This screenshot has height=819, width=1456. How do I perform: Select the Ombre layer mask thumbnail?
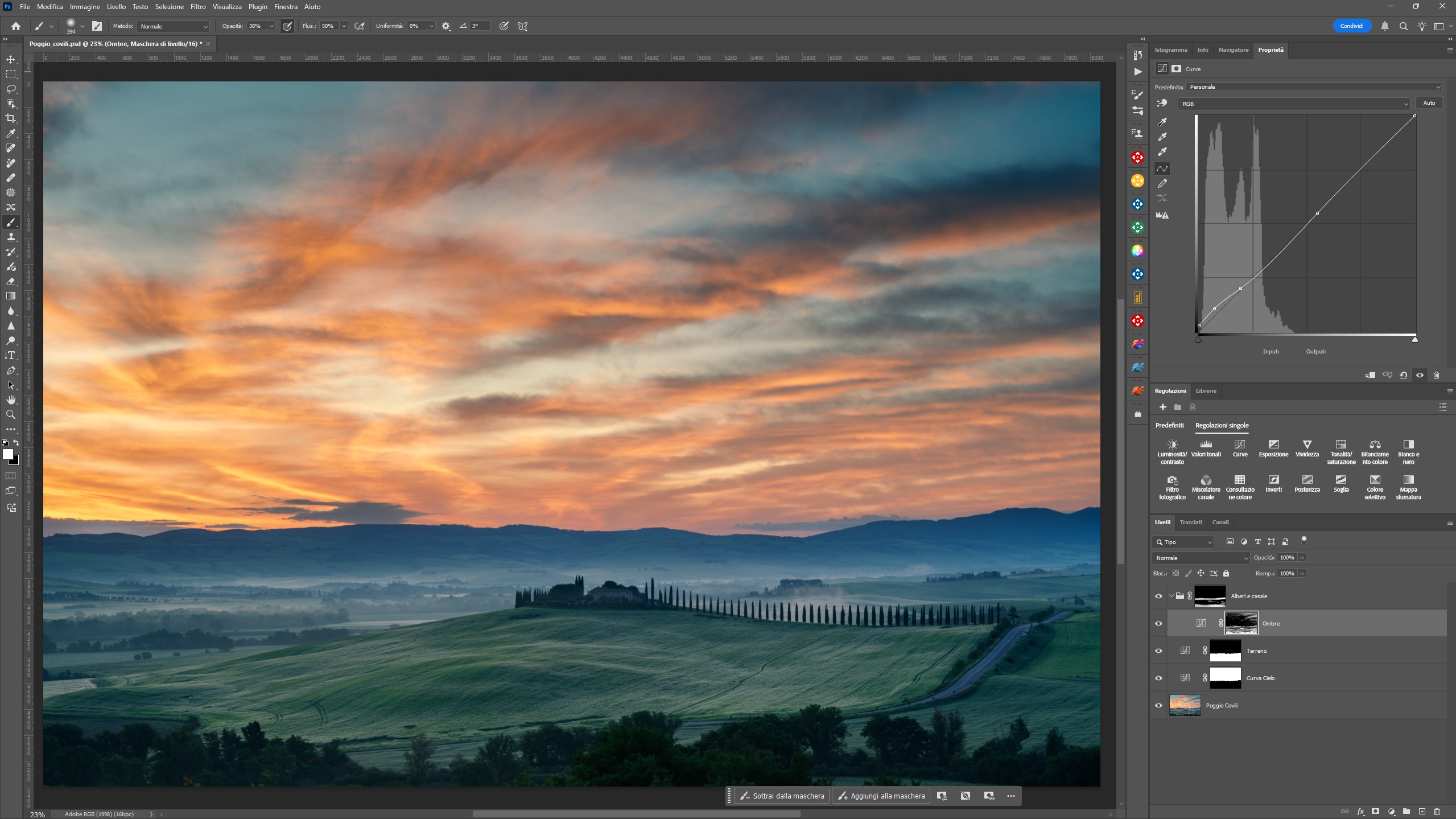(1241, 623)
